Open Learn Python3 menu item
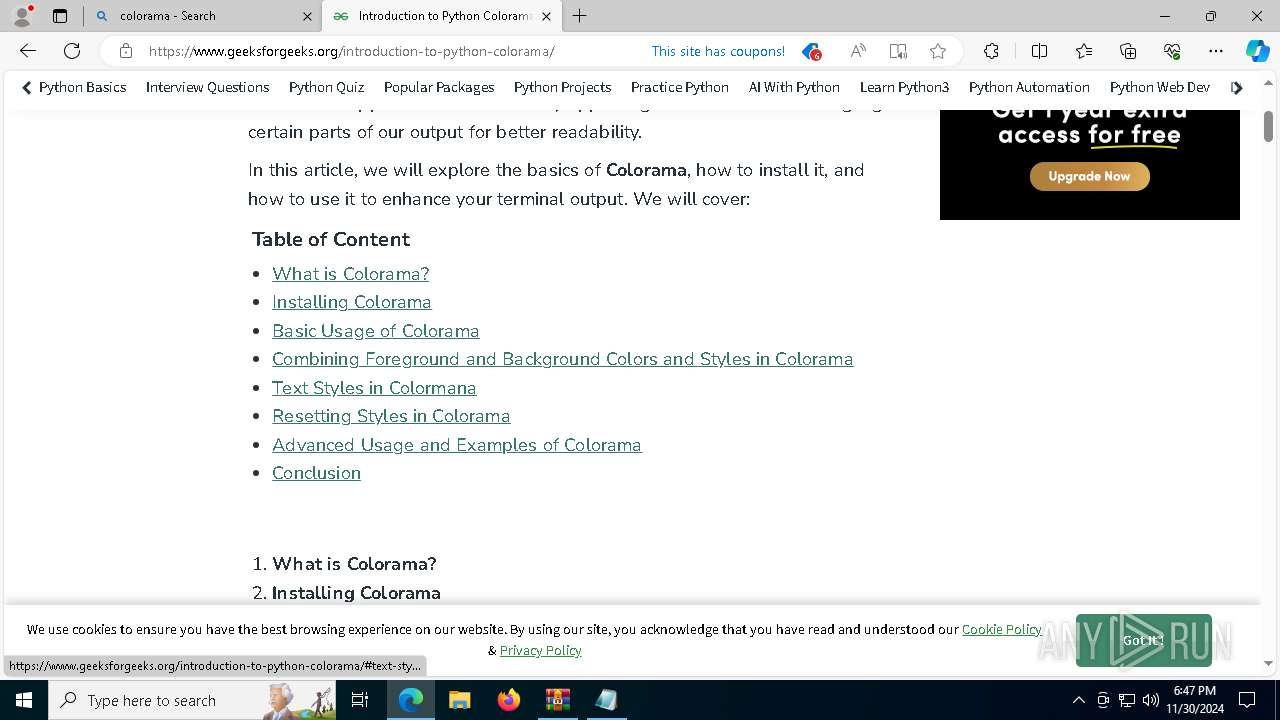The height and width of the screenshot is (720, 1280). click(904, 88)
